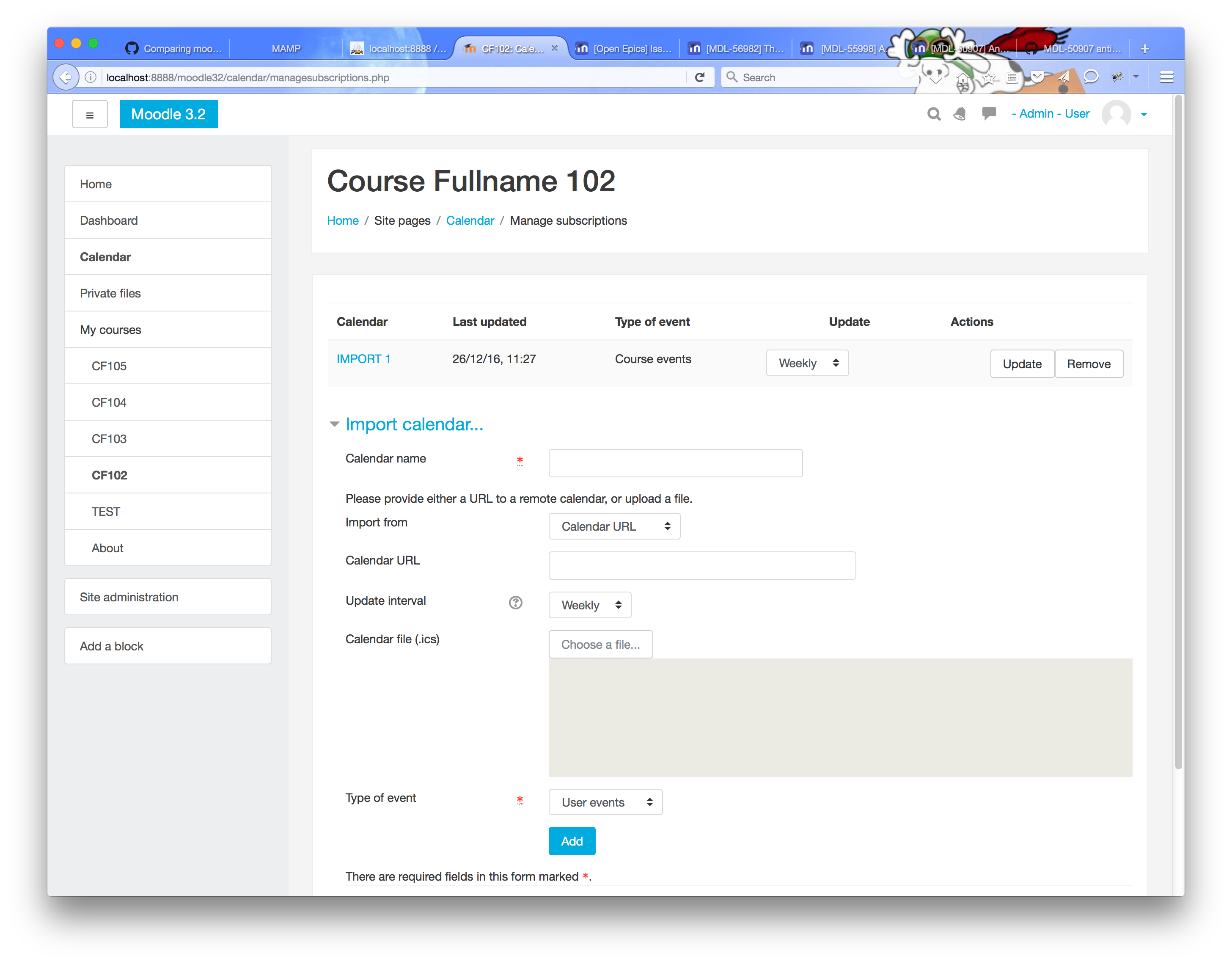Screen dimensions: 1232x964
Task: Open the Firefox chat bubble icon
Action: [1091, 77]
